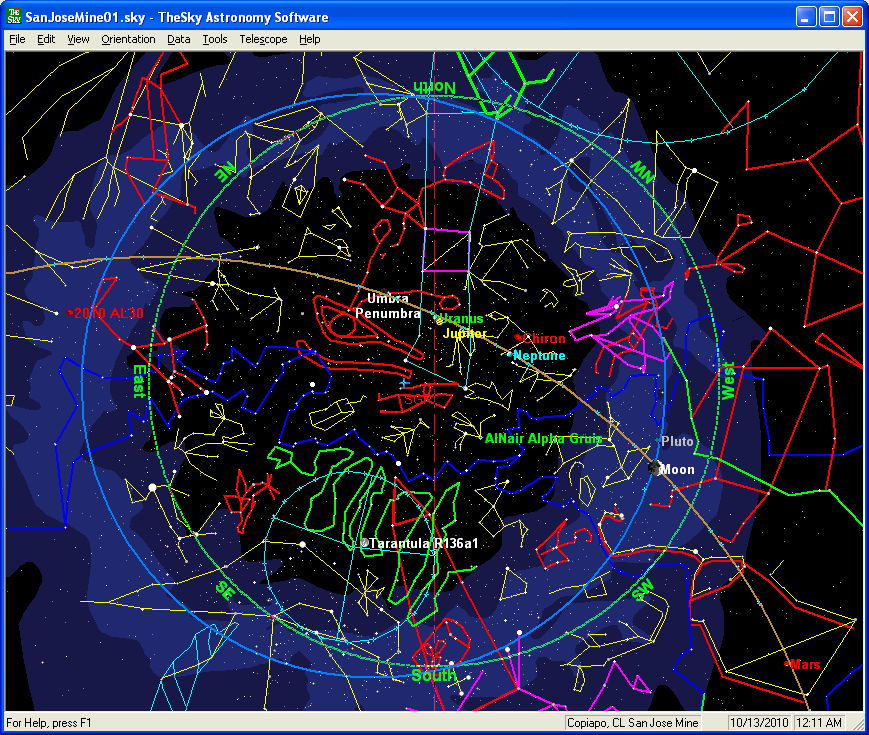The height and width of the screenshot is (735, 869).
Task: Open the Tools menu
Action: pos(215,39)
